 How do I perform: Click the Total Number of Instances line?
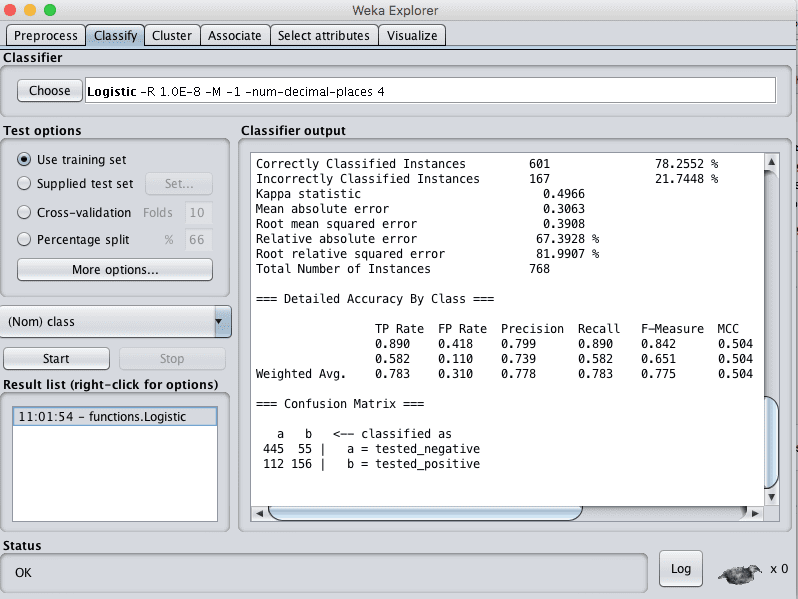(403, 269)
